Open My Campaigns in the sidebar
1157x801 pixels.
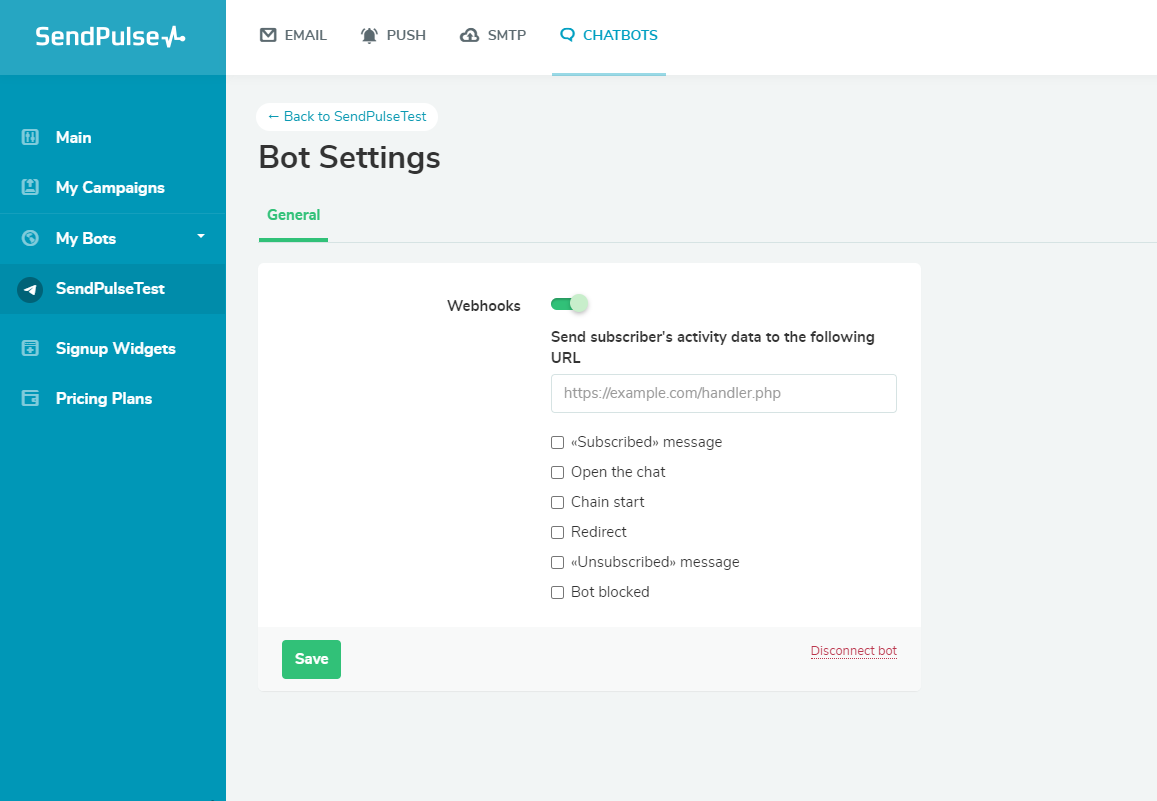pos(113,187)
